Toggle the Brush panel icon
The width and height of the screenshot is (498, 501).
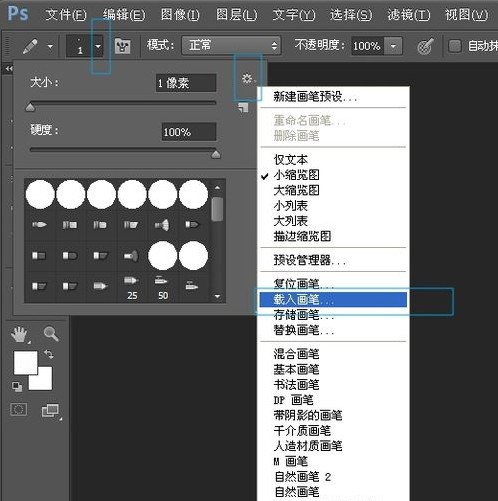[122, 46]
